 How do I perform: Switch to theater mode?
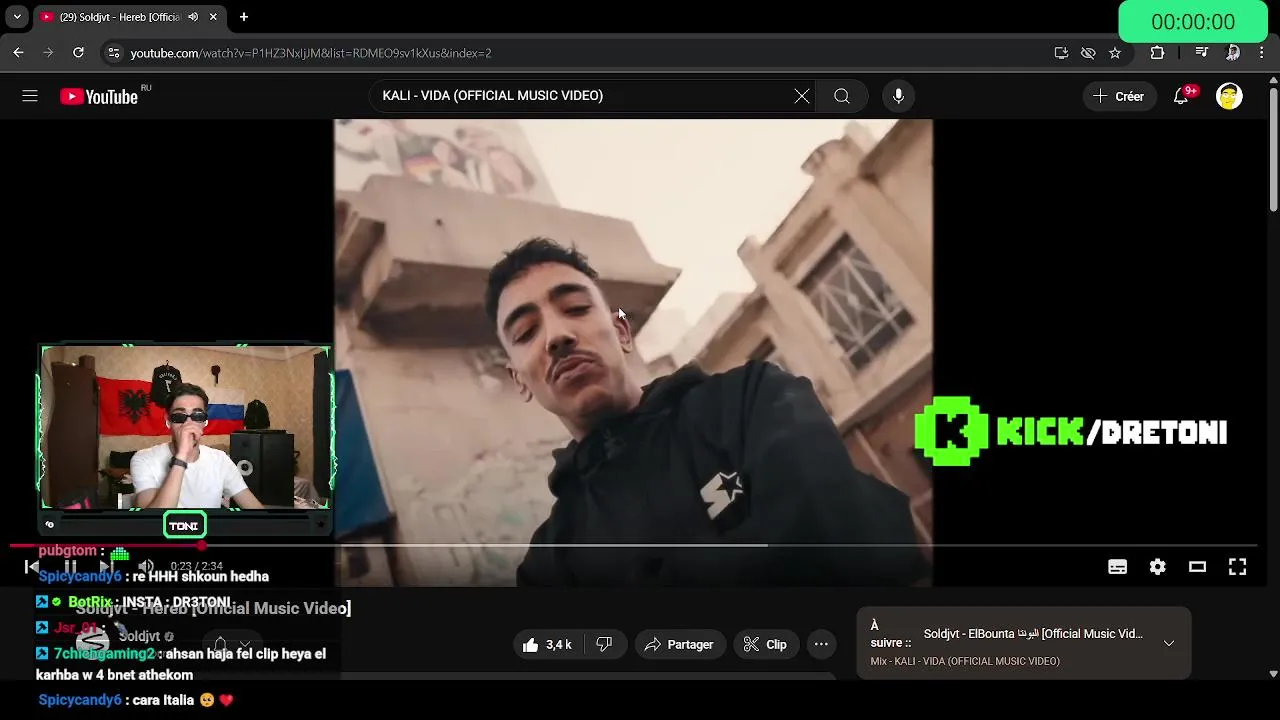[x=1197, y=567]
